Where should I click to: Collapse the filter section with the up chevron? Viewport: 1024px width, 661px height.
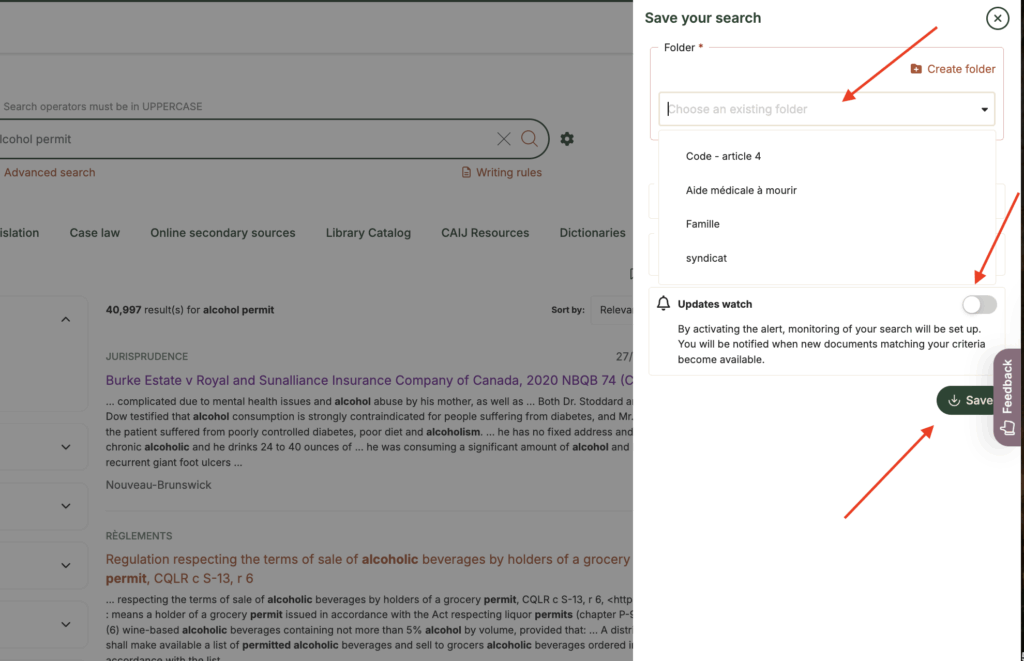pos(65,319)
